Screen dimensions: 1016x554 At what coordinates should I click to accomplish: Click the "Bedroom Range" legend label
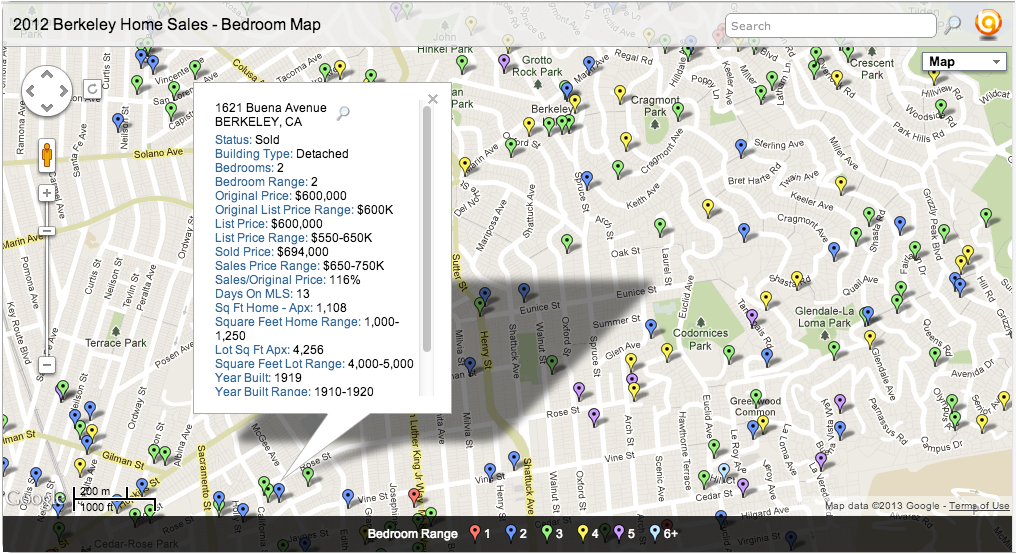pos(413,534)
